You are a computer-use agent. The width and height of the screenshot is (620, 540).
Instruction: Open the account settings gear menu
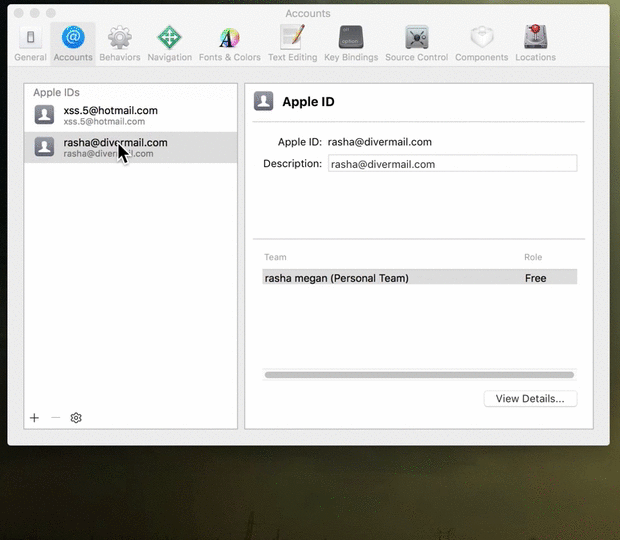76,418
